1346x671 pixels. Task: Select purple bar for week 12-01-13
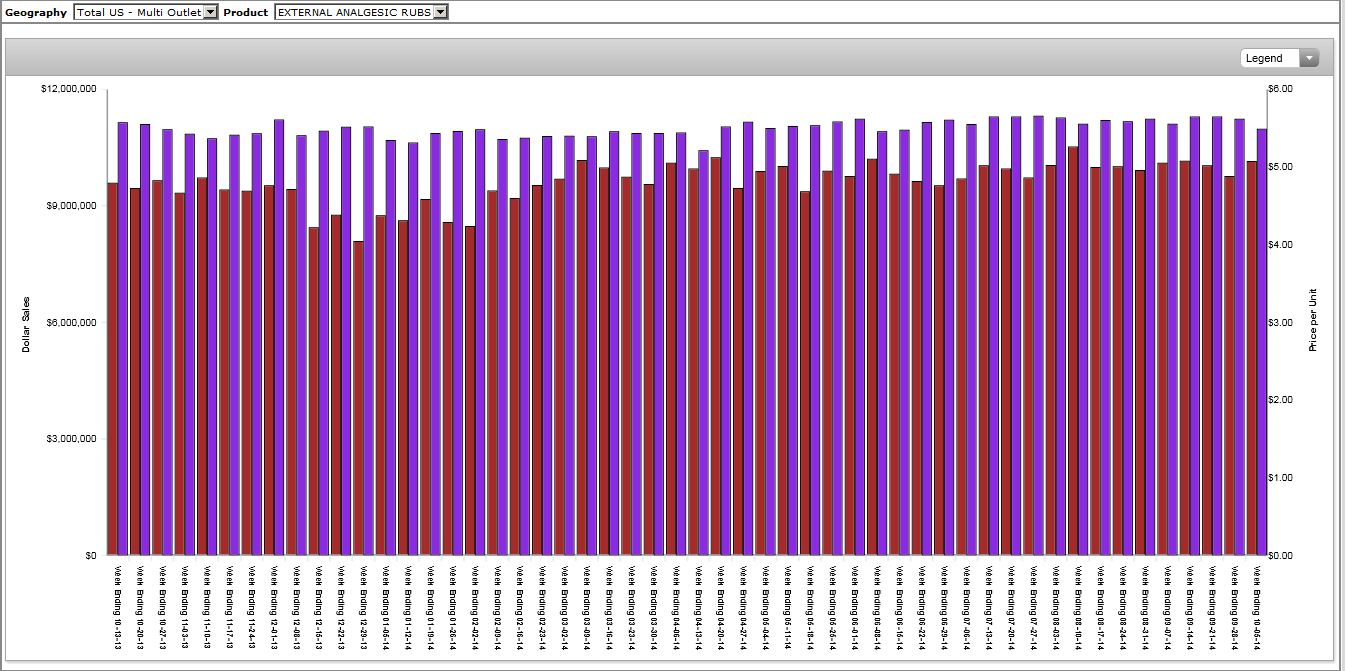(x=279, y=338)
